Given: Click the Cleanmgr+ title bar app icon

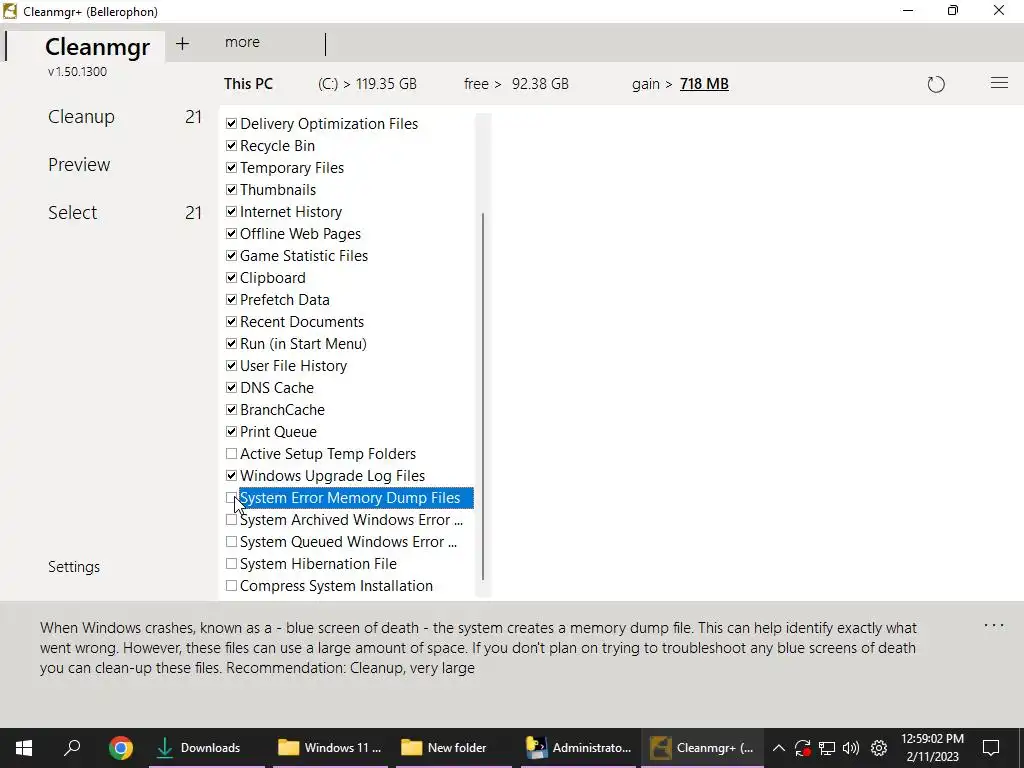Looking at the screenshot, I should (10, 11).
